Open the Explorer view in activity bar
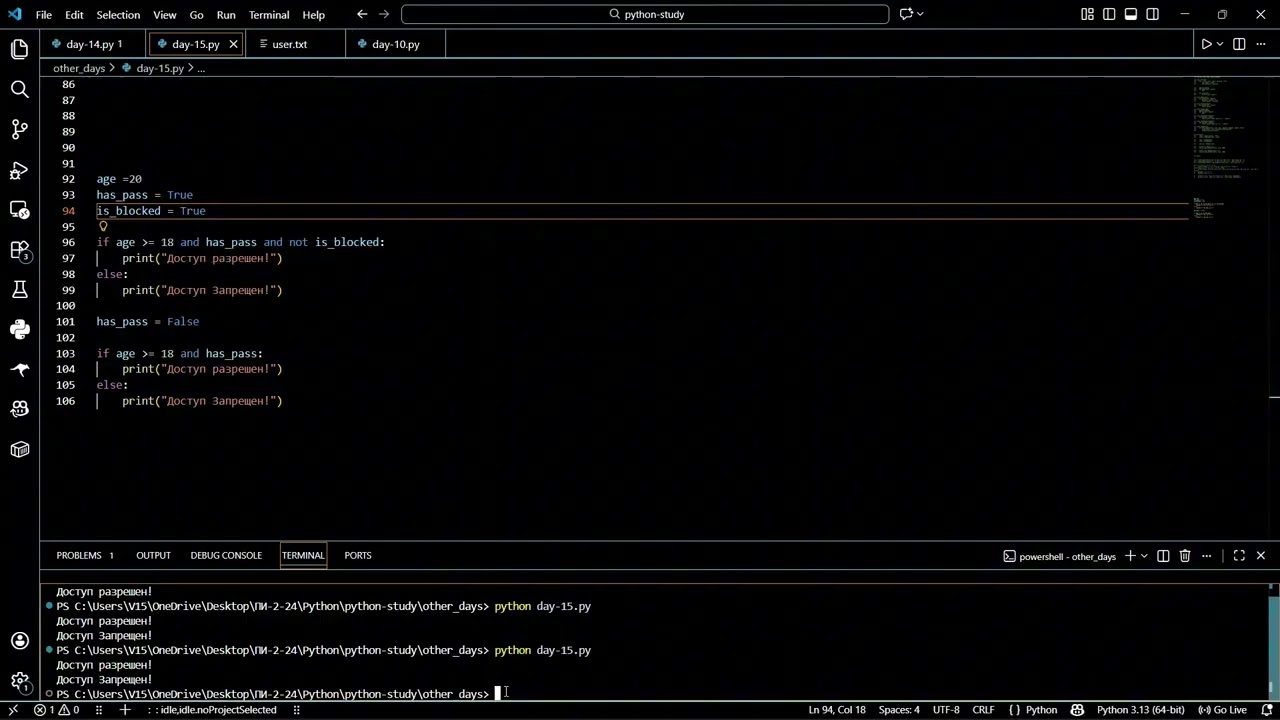1280x720 pixels. point(19,49)
